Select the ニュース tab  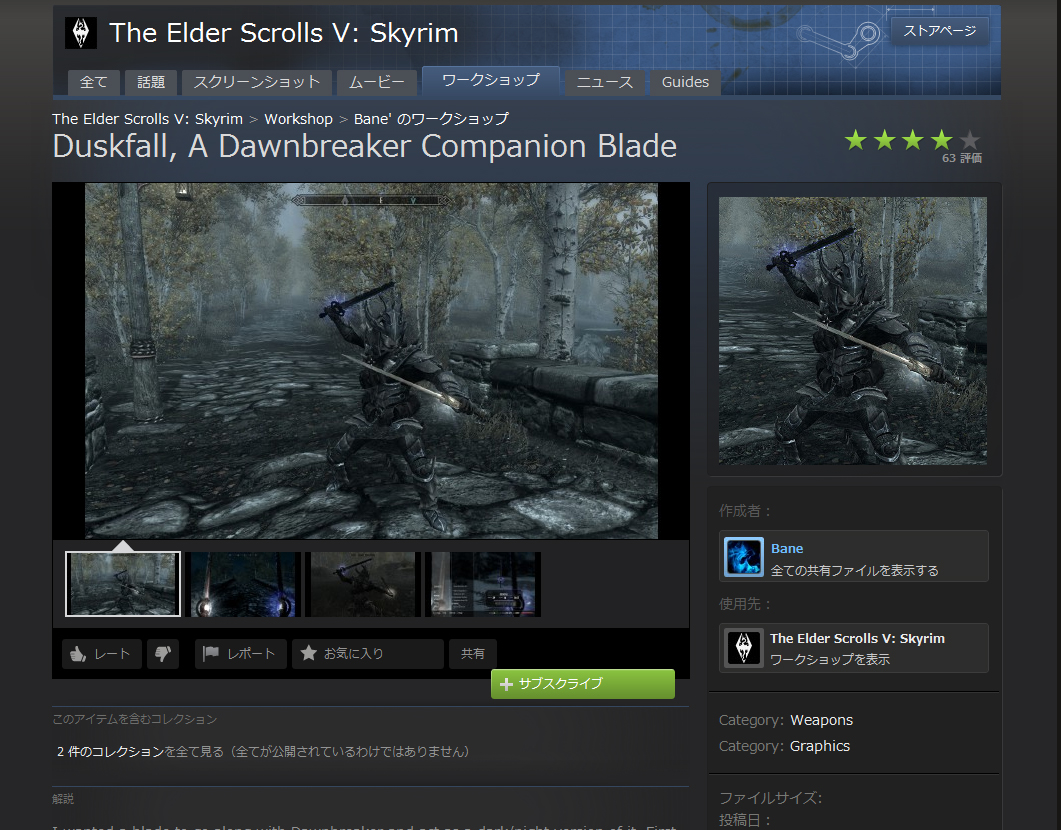[x=605, y=82]
